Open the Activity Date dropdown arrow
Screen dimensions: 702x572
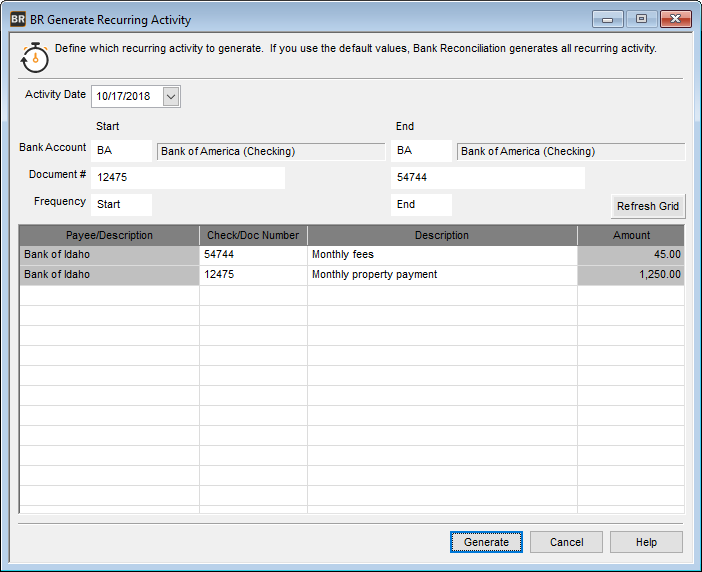(171, 96)
